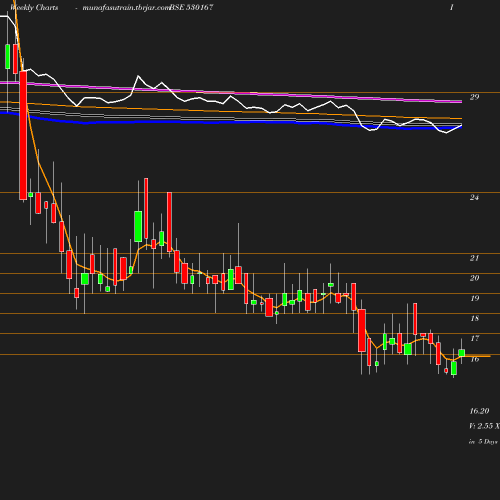Click the 'Weekly Charts' title text
The height and width of the screenshot is (500, 500).
[x=34, y=7]
